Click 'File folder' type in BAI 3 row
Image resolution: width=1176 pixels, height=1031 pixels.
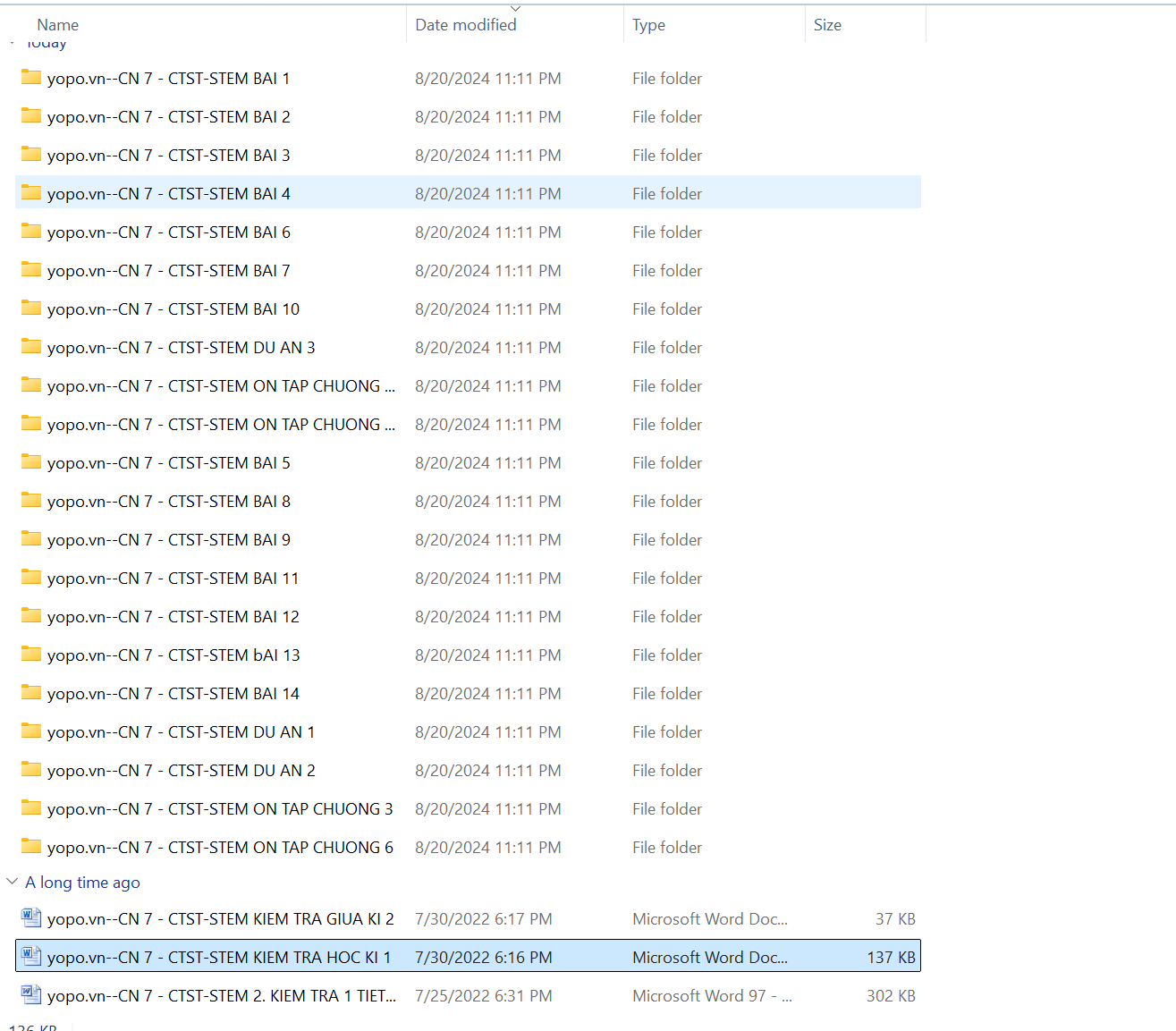pyautogui.click(x=667, y=156)
